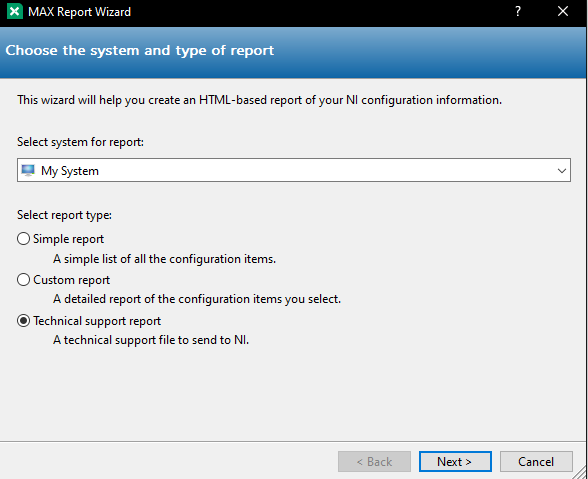Click 'A detailed report of the configuration items you select.'
588x479 pixels.
tap(197, 299)
